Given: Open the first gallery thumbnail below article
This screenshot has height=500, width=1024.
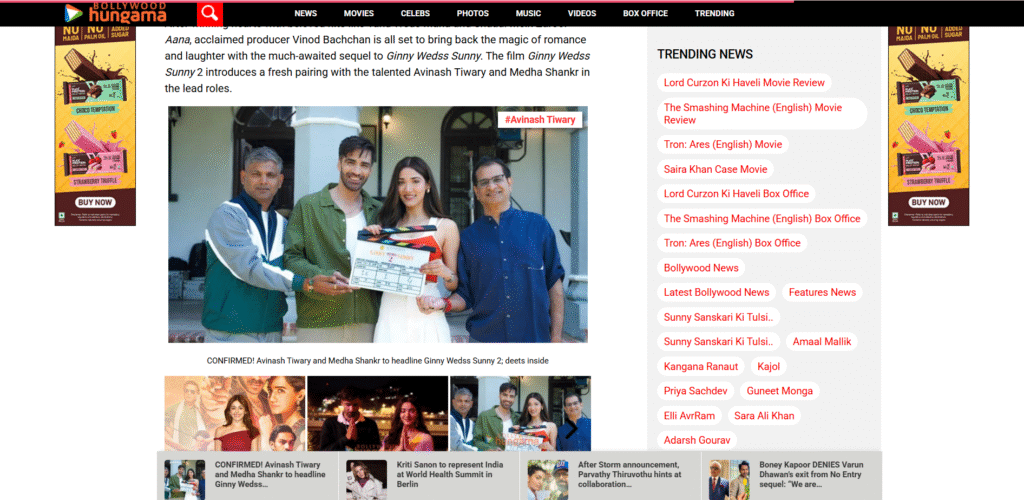Looking at the screenshot, I should pos(235,414).
